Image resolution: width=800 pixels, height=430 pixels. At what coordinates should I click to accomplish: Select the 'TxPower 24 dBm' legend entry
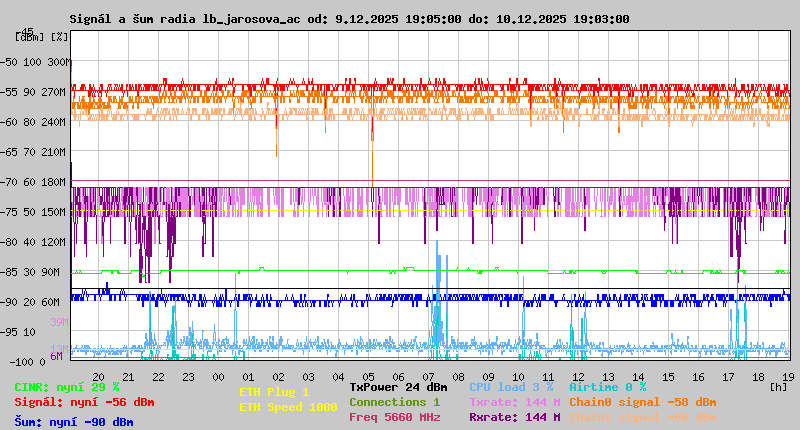pyautogui.click(x=398, y=387)
